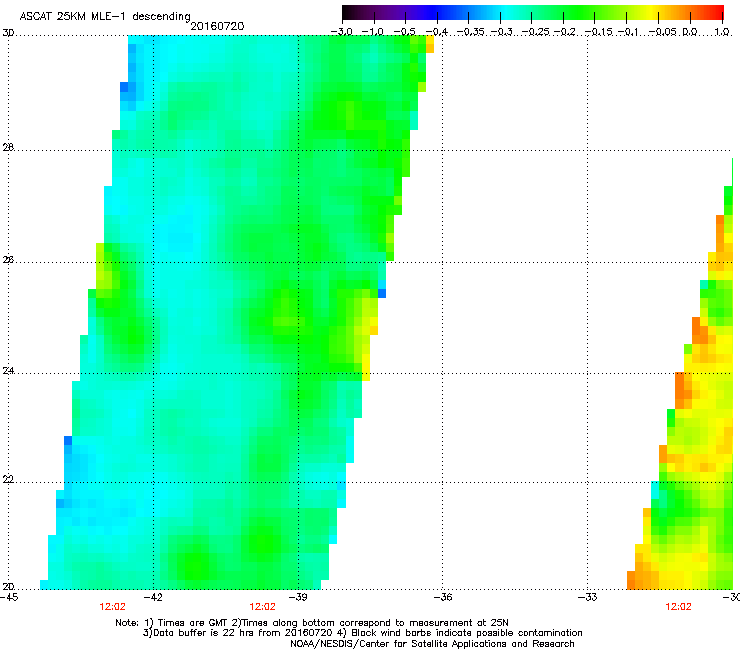The image size is (740, 650).
Task: Click the '-0.5' color bar label
Action: click(404, 32)
